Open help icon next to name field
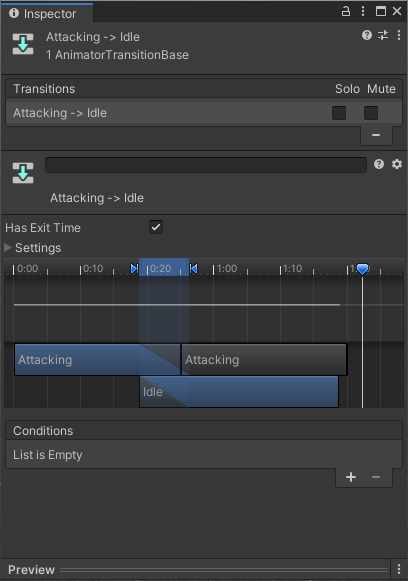Viewport: 408px width, 581px height. click(x=379, y=164)
